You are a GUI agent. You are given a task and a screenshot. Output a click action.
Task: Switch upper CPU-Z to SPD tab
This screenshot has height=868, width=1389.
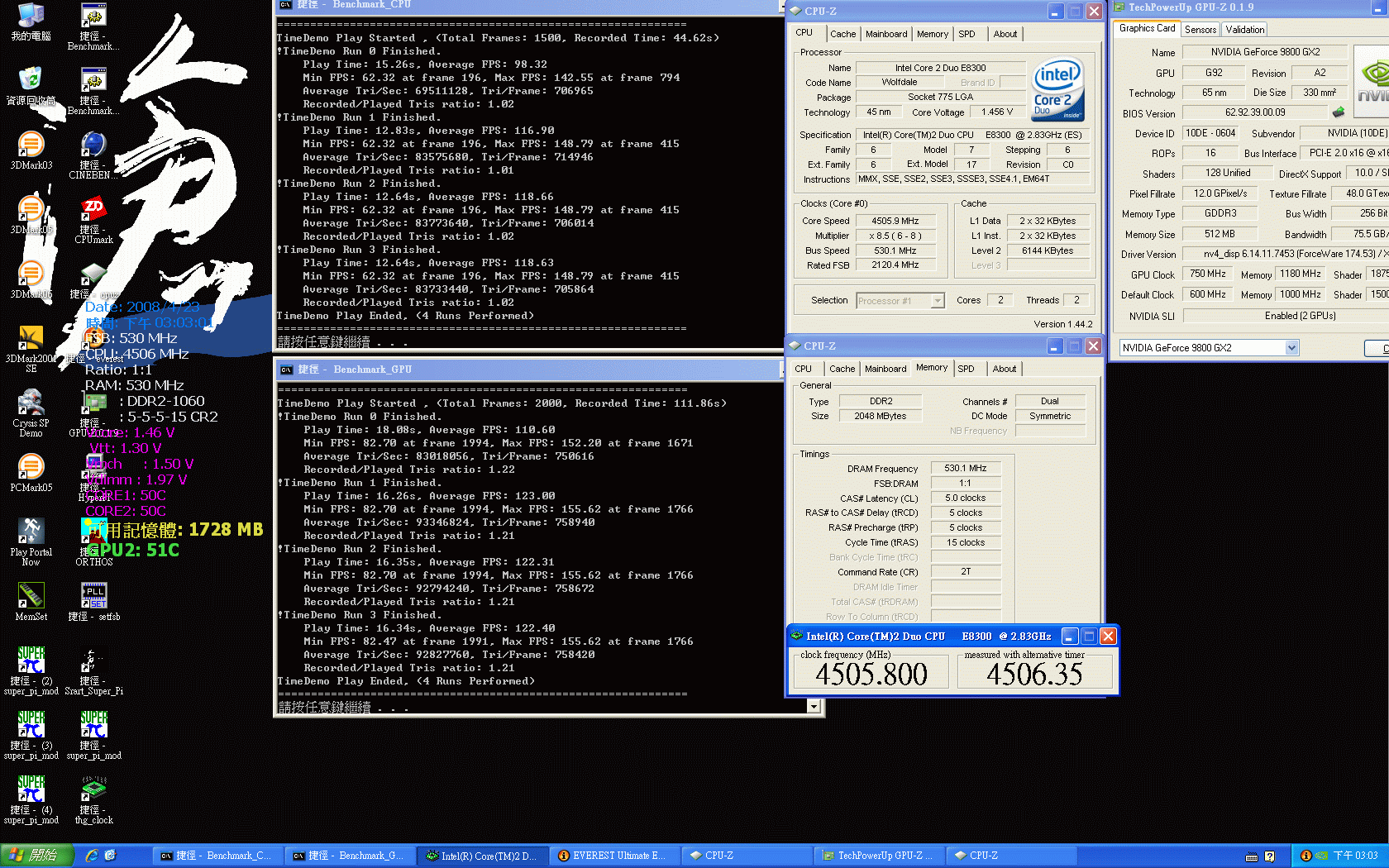pos(967,34)
